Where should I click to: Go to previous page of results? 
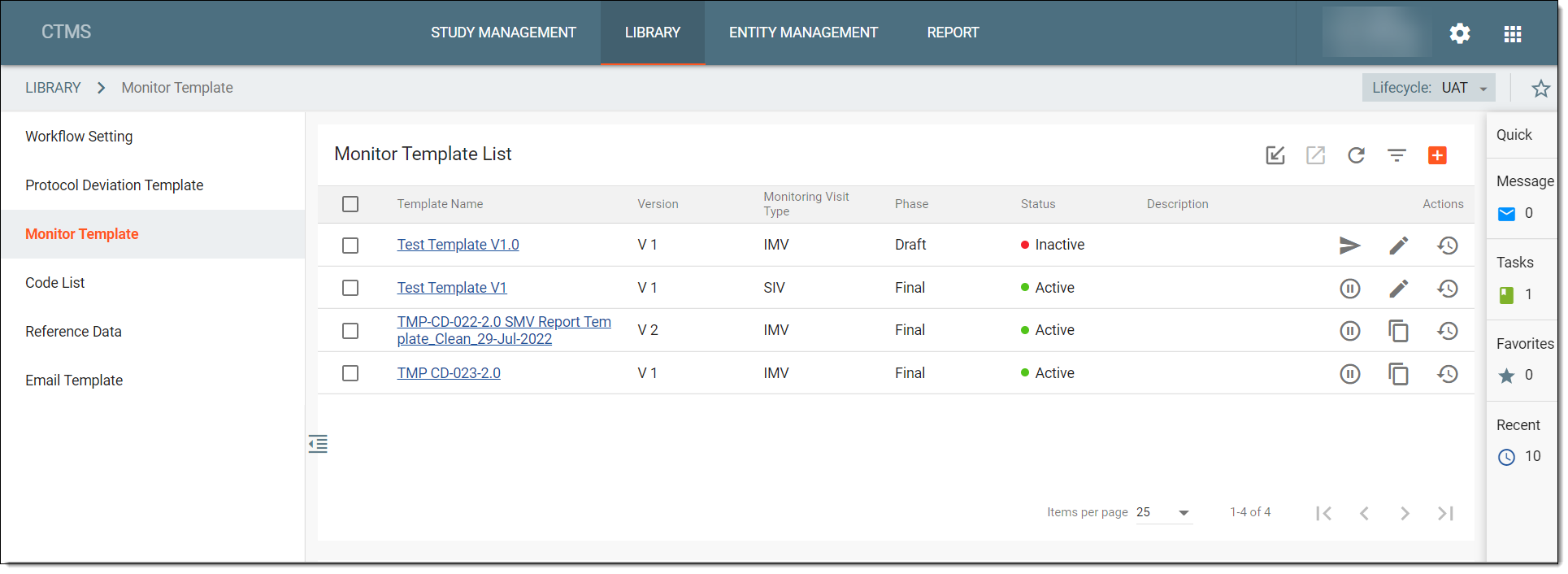tap(1364, 513)
